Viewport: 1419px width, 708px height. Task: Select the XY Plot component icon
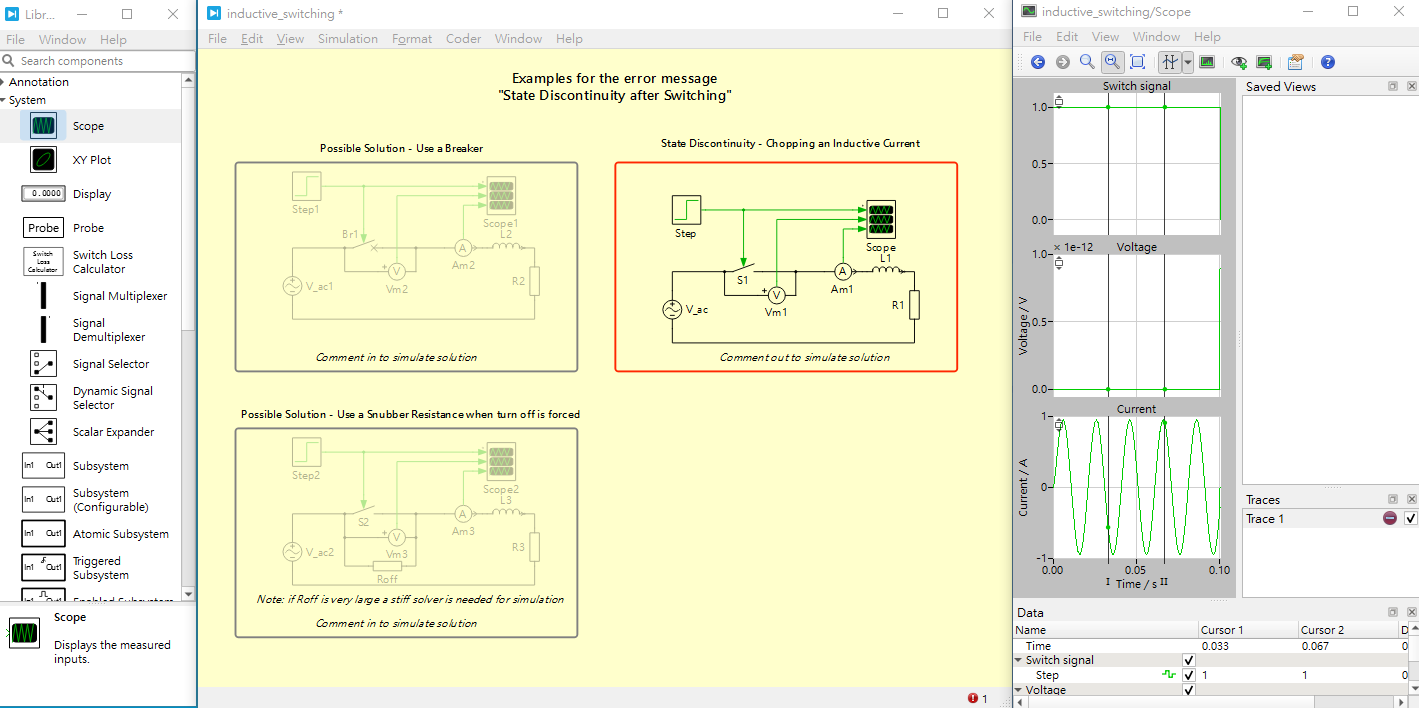click(44, 160)
